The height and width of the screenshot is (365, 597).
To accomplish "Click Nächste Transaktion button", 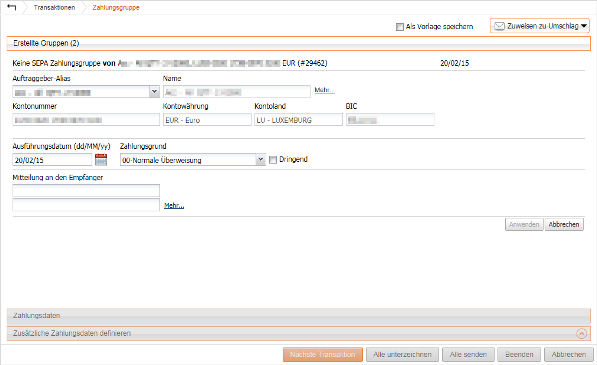I will point(322,354).
